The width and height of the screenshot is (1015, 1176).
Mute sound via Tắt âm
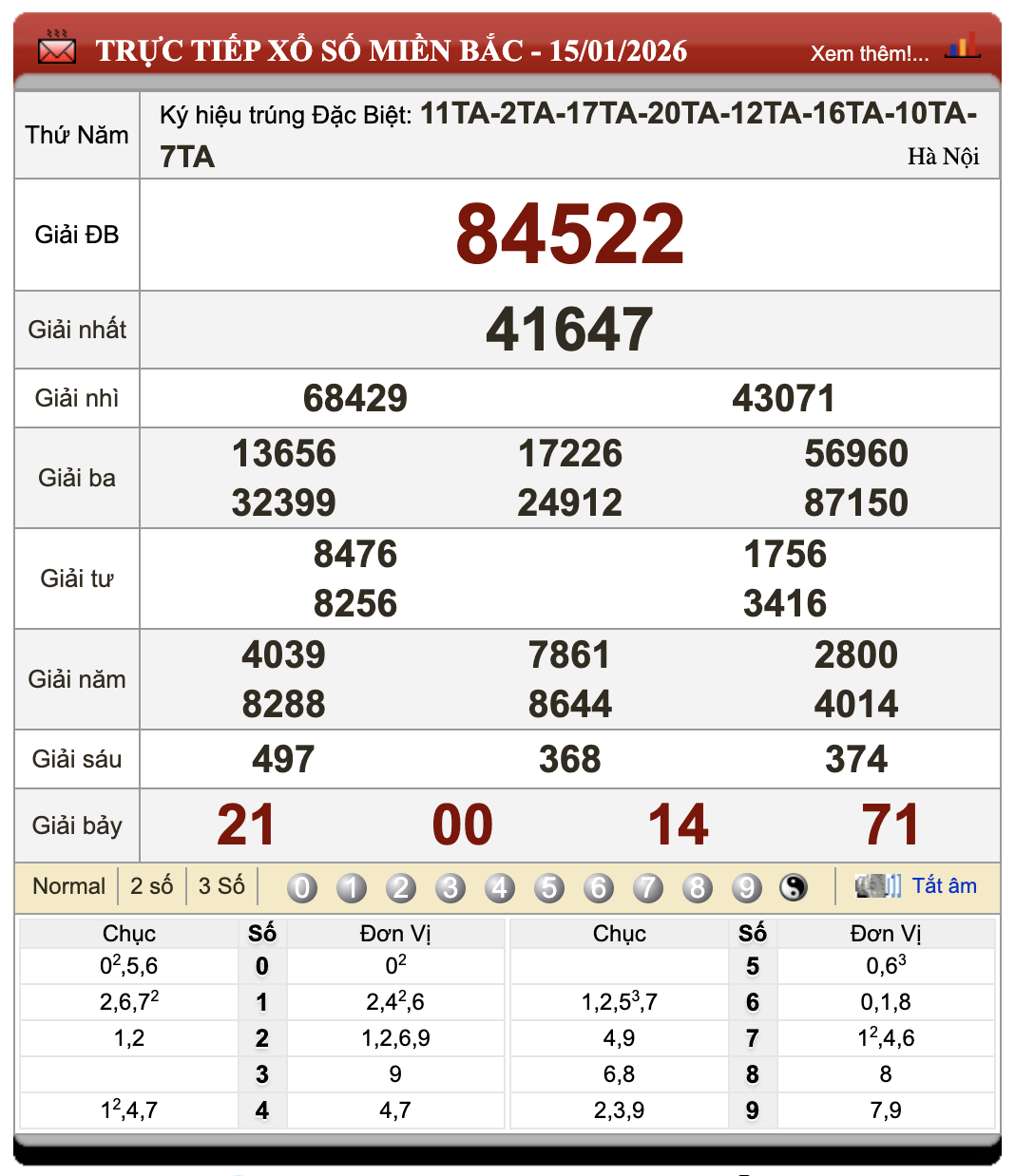pos(947,885)
